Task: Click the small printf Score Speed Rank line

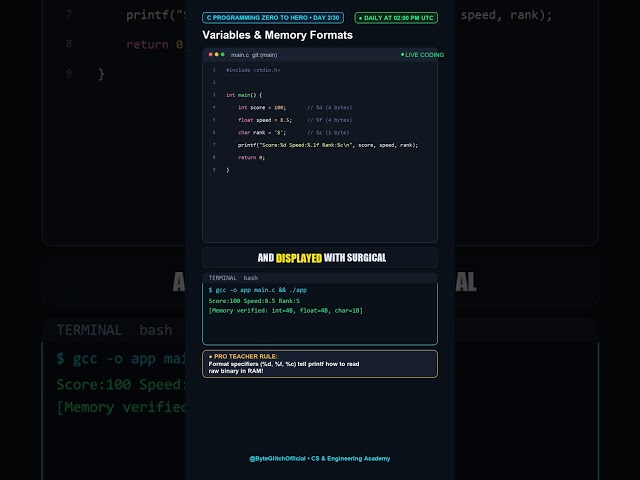Action: point(328,145)
